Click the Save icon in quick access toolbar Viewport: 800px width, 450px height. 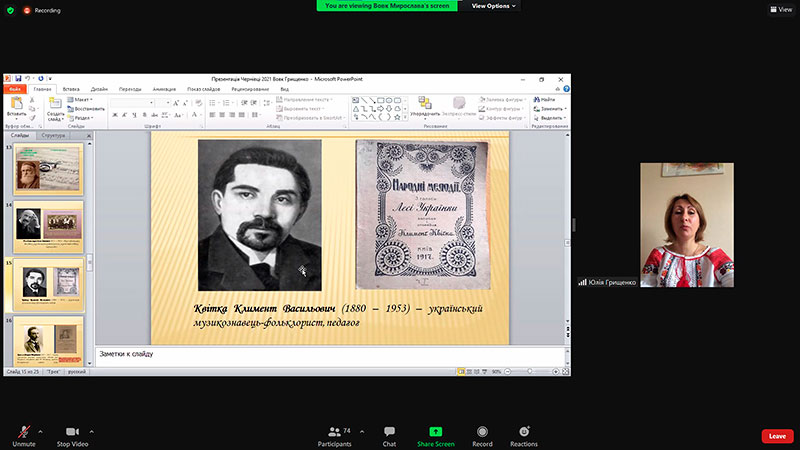[18, 79]
